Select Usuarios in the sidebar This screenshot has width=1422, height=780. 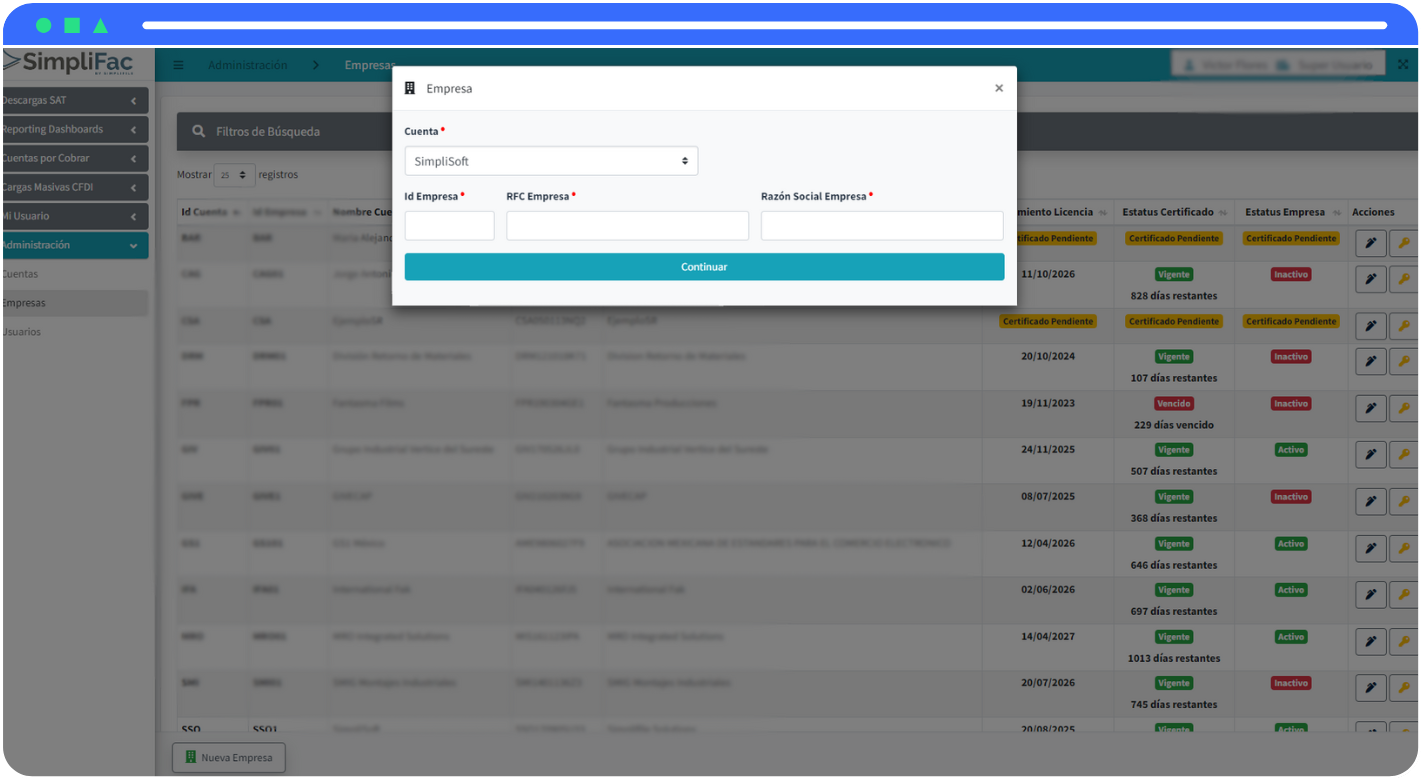click(x=22, y=332)
